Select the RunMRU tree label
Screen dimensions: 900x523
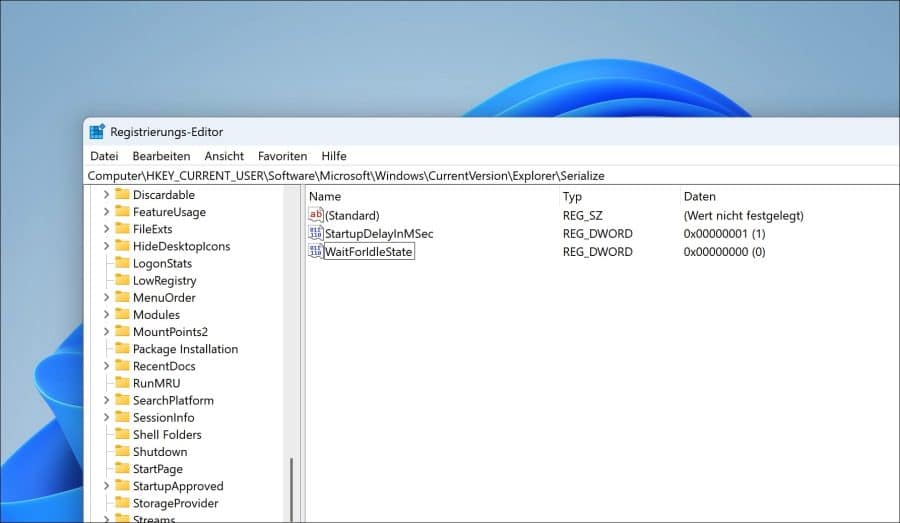click(156, 383)
